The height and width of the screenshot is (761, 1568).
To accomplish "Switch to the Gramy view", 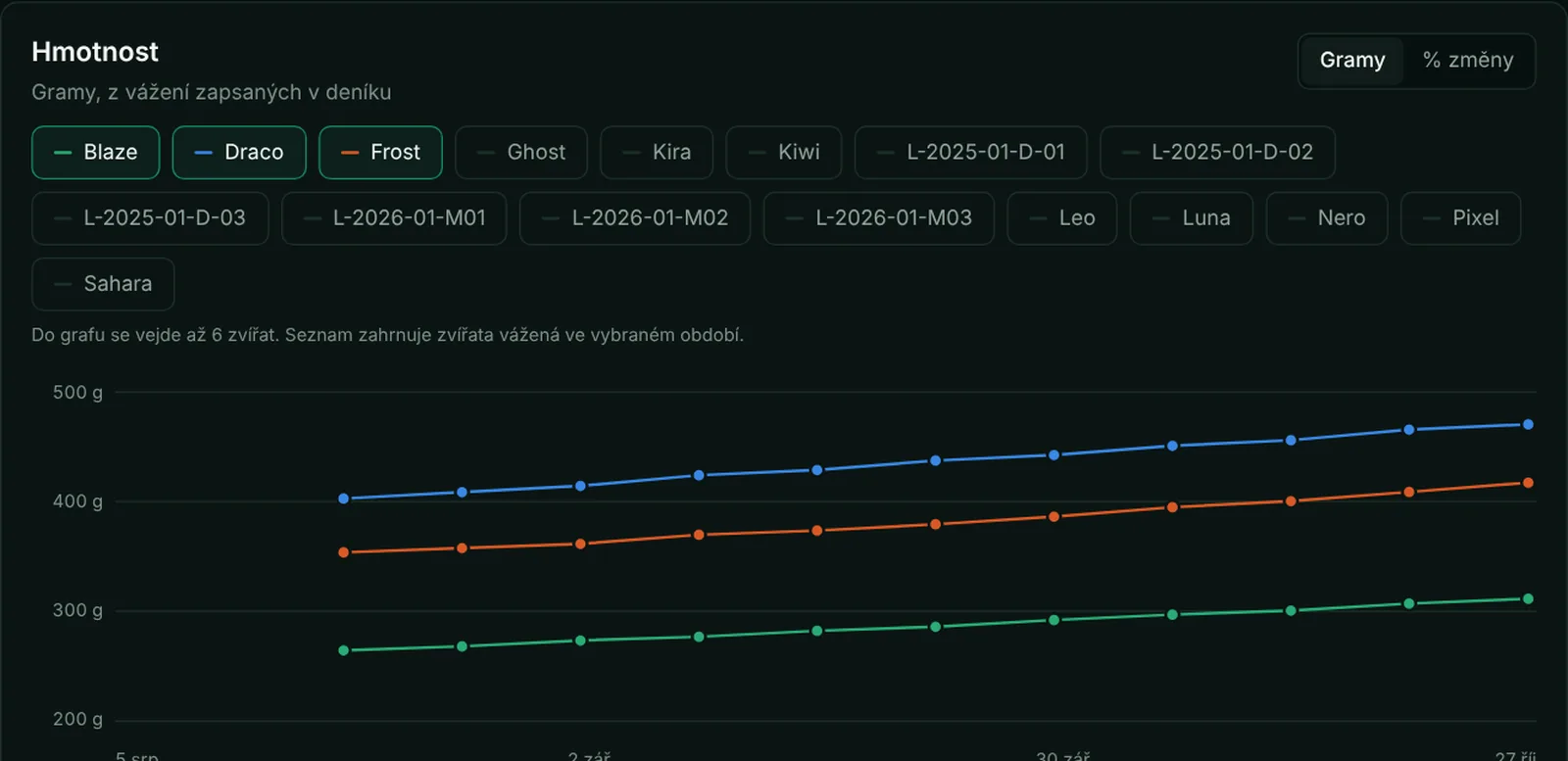I will (1352, 61).
